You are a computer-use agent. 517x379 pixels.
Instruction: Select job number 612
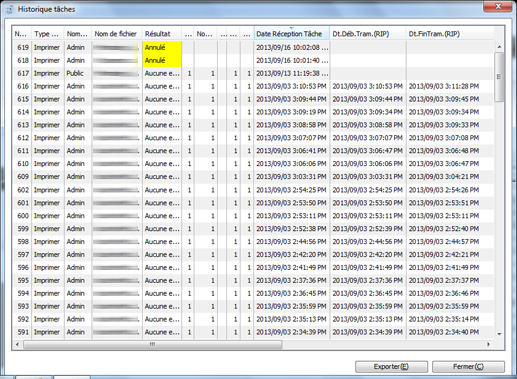23,138
